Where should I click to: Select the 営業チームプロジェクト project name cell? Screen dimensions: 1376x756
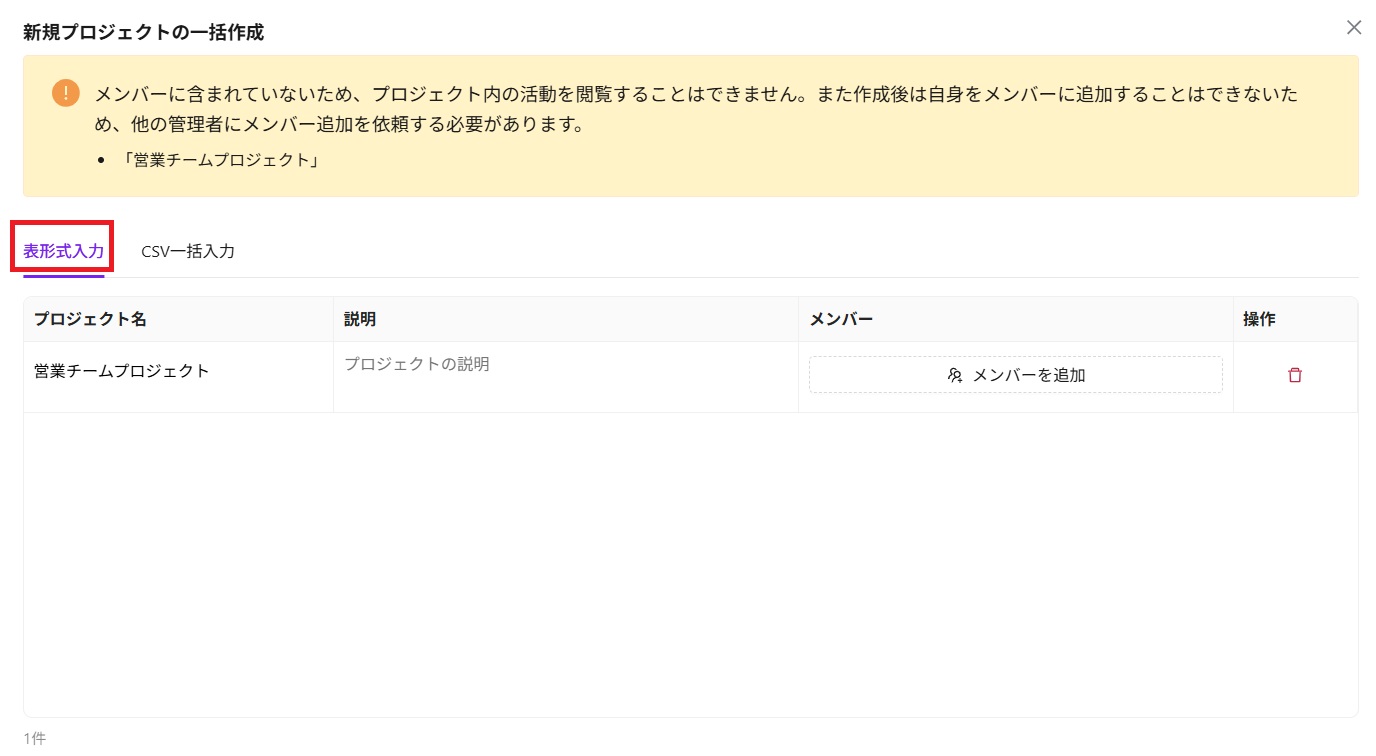point(179,377)
